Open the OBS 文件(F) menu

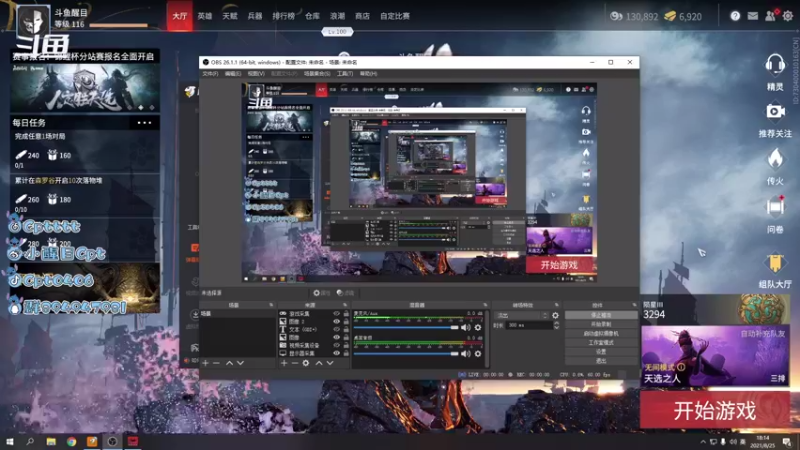click(210, 74)
